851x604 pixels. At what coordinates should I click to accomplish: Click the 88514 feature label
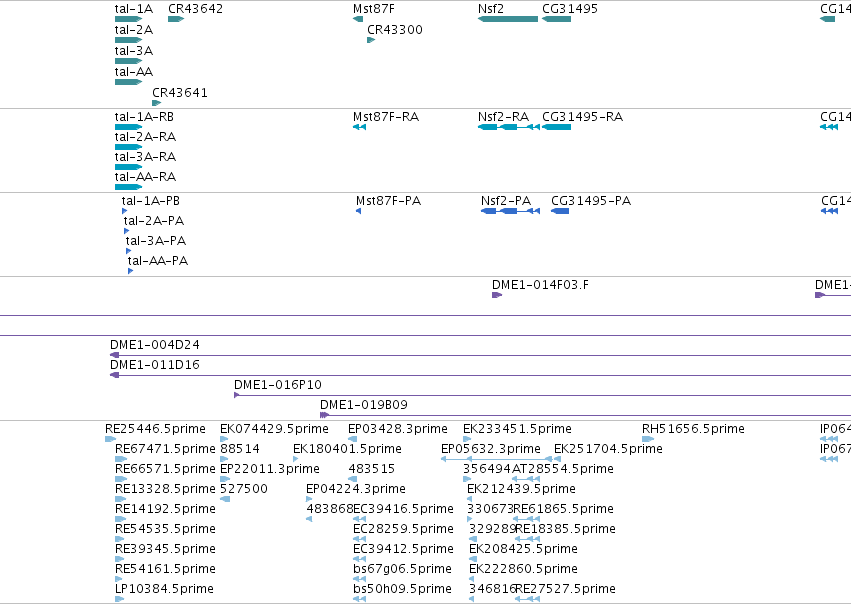click(240, 449)
